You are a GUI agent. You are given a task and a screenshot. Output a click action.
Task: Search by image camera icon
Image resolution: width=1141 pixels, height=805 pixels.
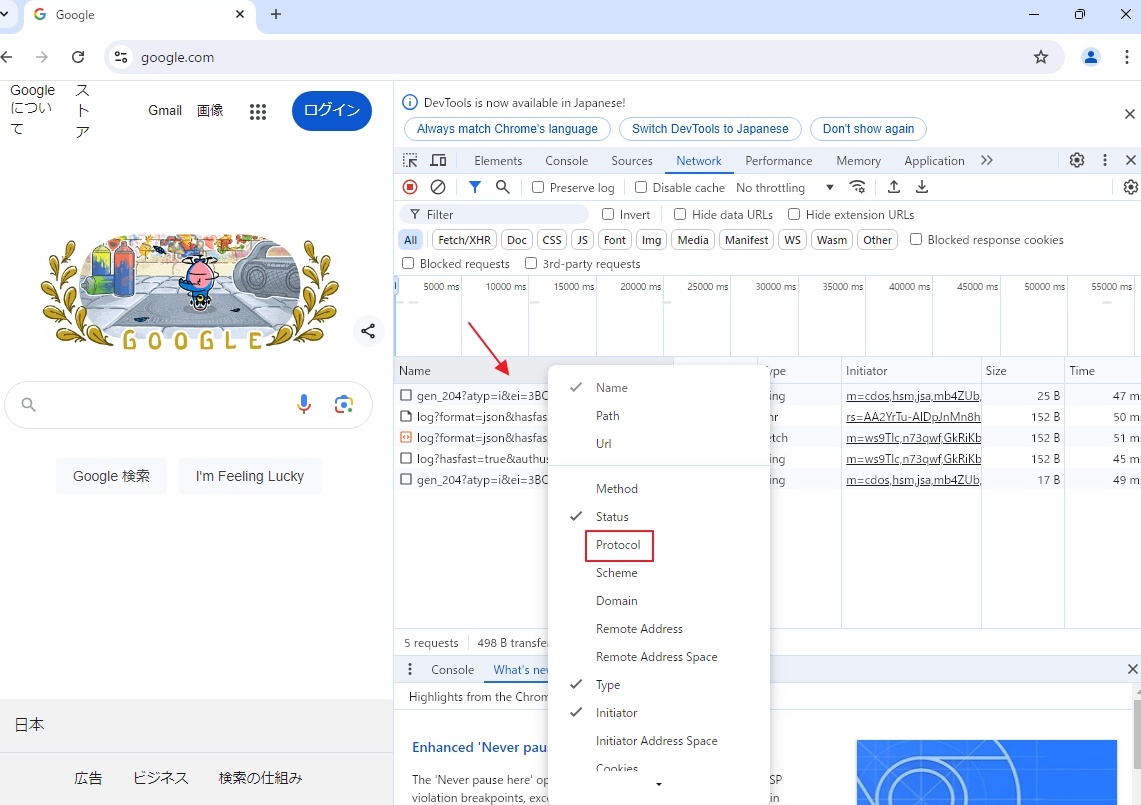click(x=343, y=404)
